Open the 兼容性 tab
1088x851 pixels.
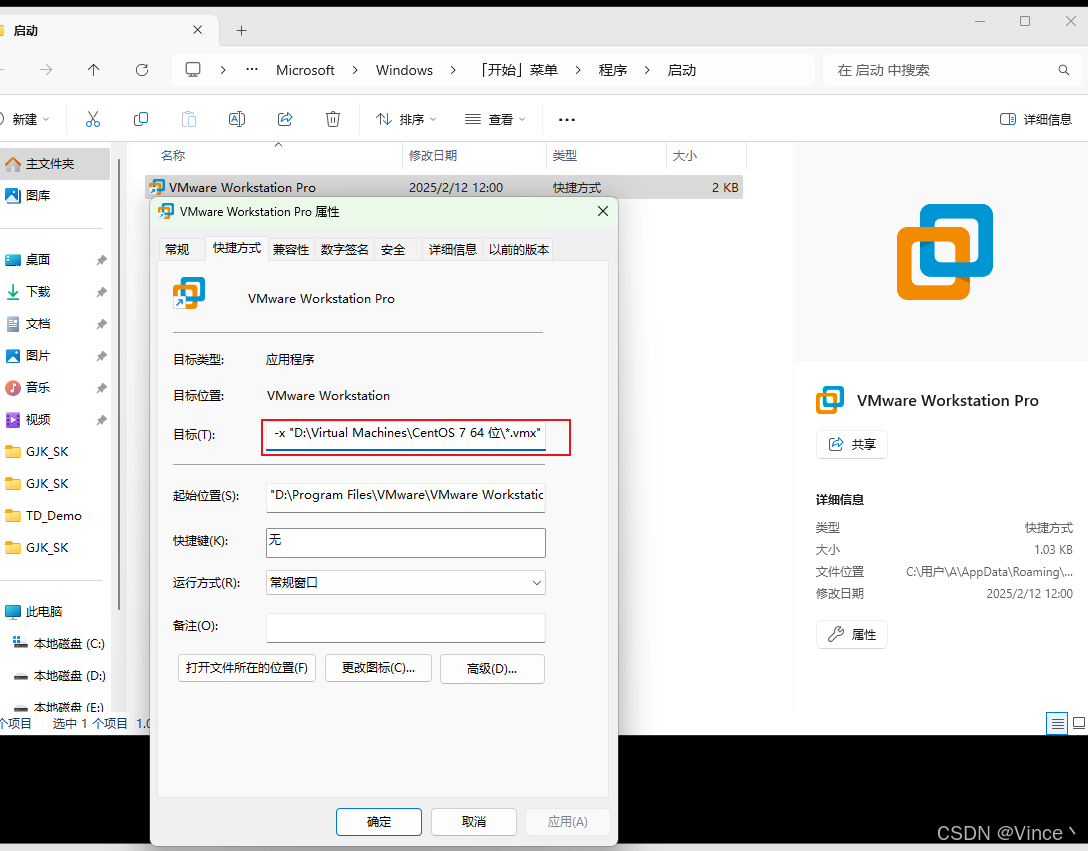click(x=291, y=249)
